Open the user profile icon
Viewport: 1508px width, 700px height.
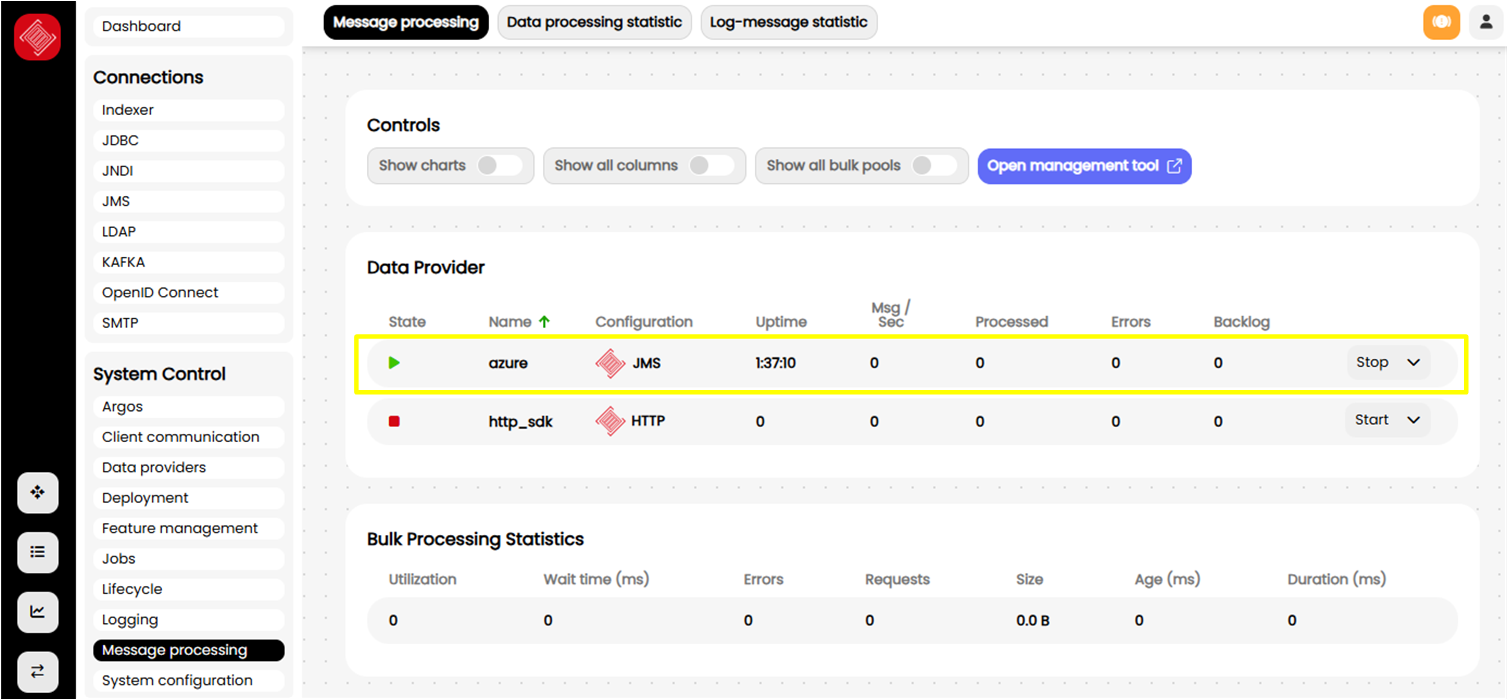[x=1487, y=22]
